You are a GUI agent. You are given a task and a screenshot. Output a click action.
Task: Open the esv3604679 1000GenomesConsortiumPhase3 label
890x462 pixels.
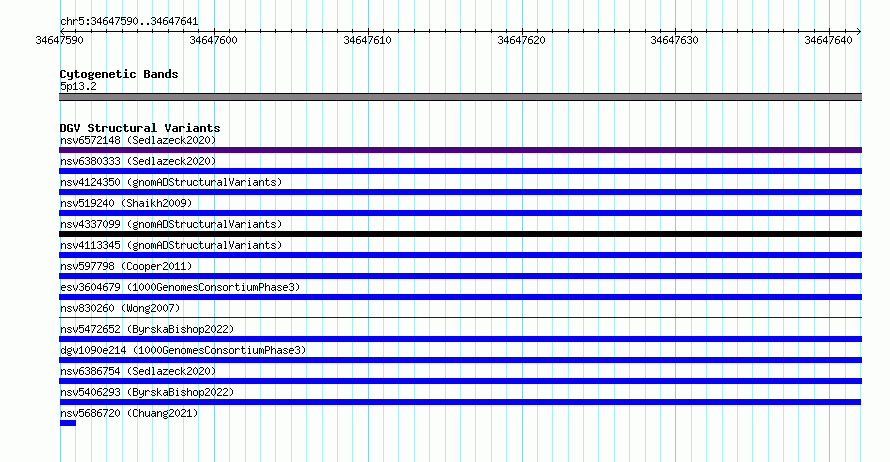(x=180, y=287)
